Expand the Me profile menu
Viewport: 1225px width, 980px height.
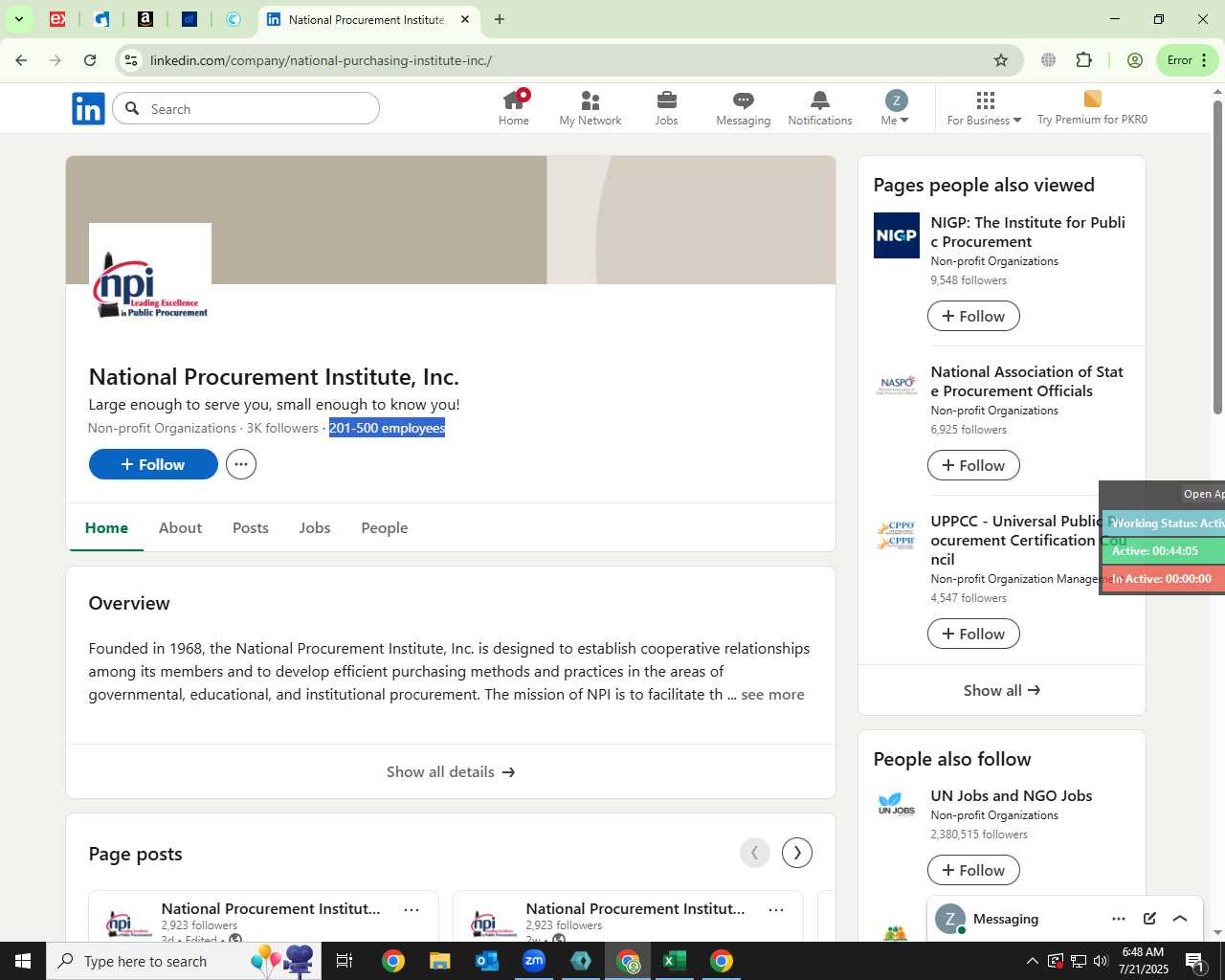pos(895,108)
